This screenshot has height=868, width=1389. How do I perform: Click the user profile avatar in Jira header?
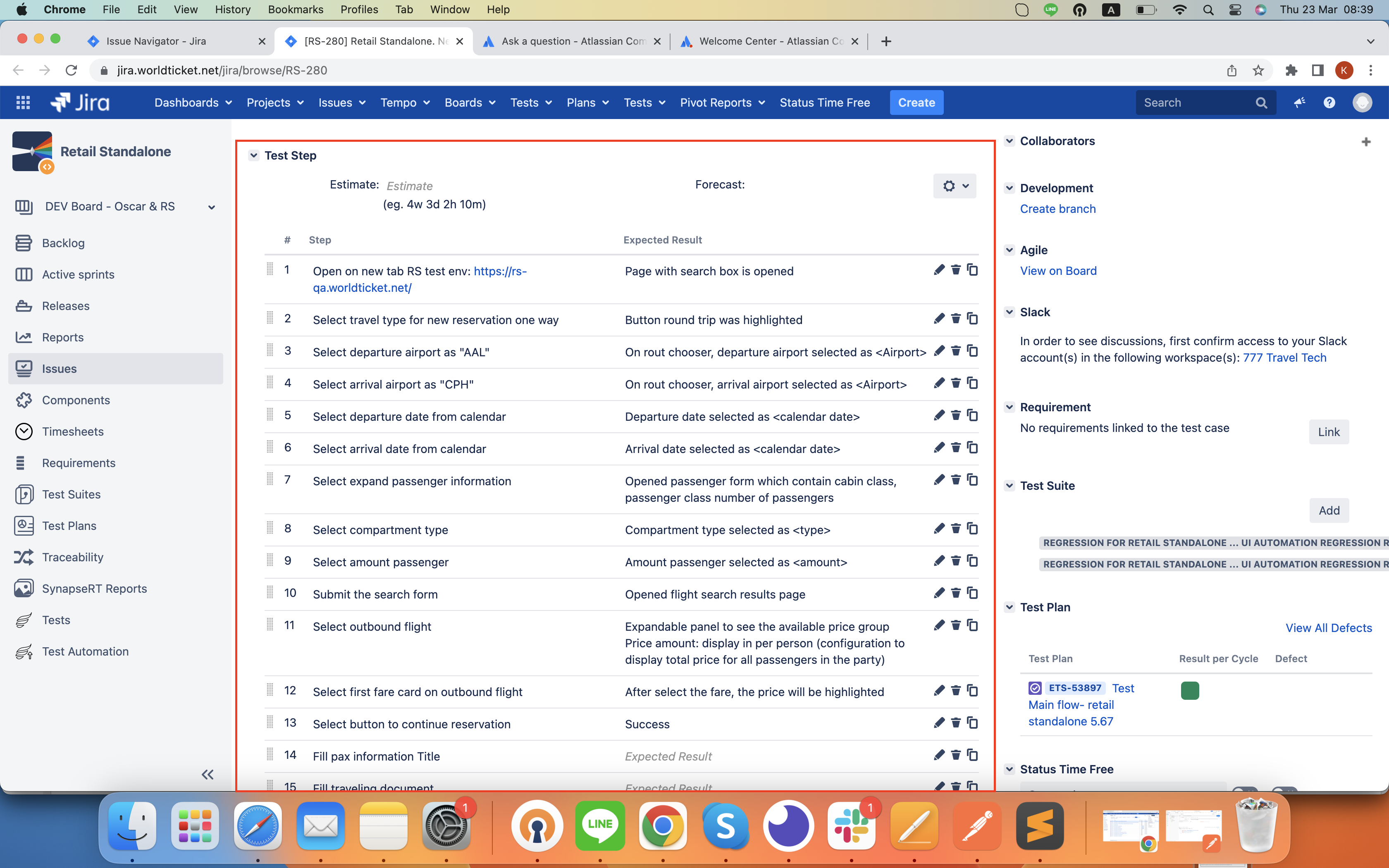click(1363, 103)
